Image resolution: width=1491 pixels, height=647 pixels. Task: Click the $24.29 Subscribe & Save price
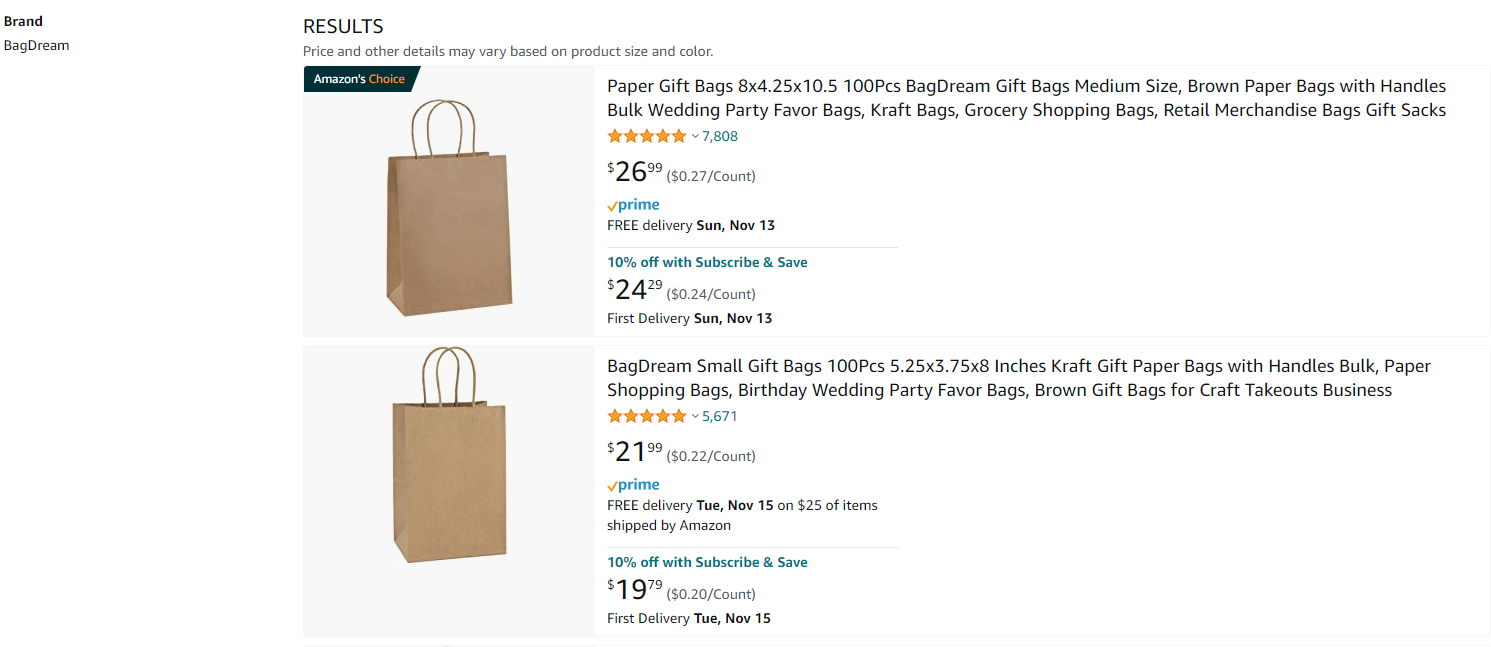[x=635, y=290]
